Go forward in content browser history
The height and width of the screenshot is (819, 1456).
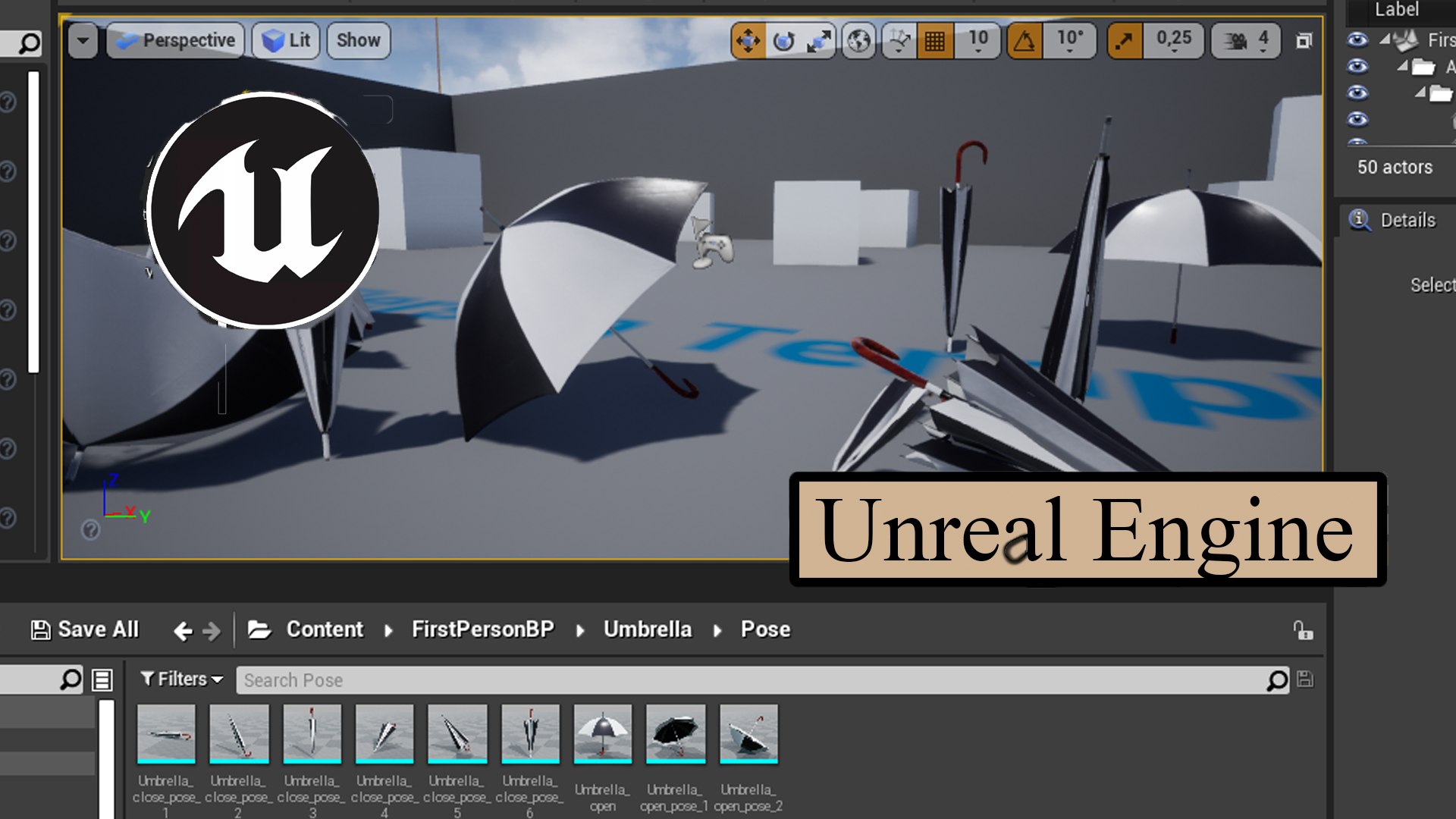pyautogui.click(x=212, y=630)
